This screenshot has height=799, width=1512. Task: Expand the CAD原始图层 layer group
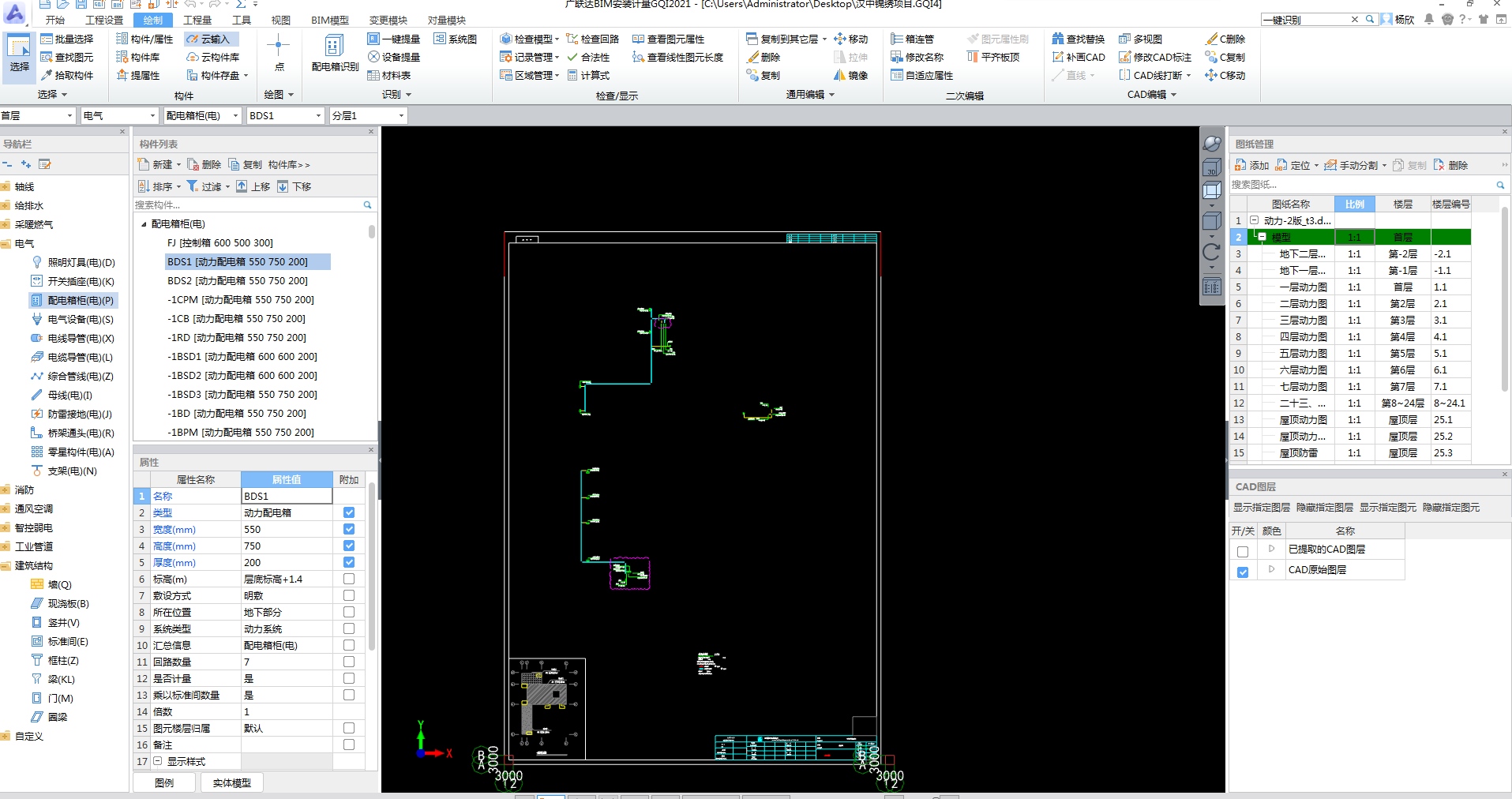click(1271, 568)
